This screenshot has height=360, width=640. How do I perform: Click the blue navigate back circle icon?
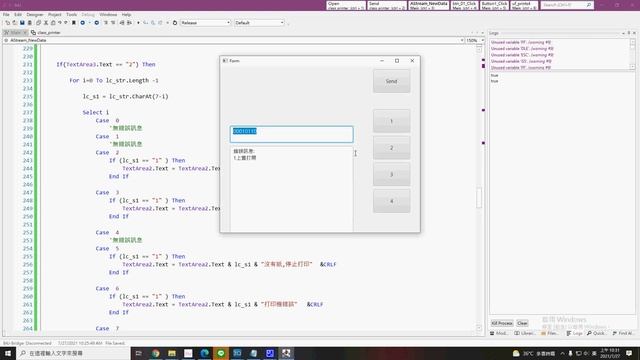point(82,23)
